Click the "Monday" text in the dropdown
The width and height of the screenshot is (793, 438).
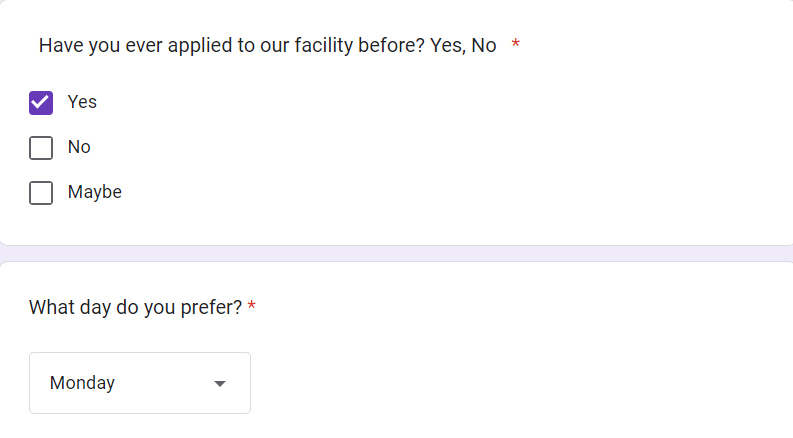(x=82, y=383)
